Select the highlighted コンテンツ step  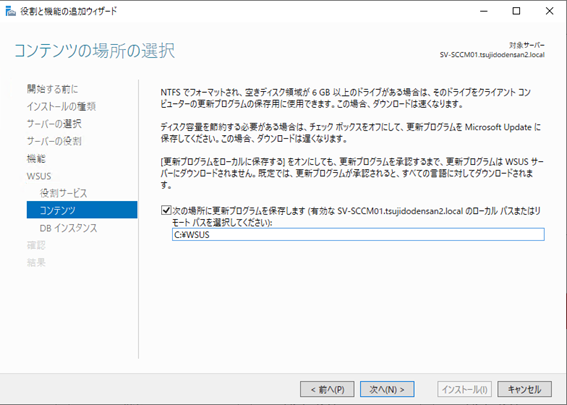pos(82,210)
